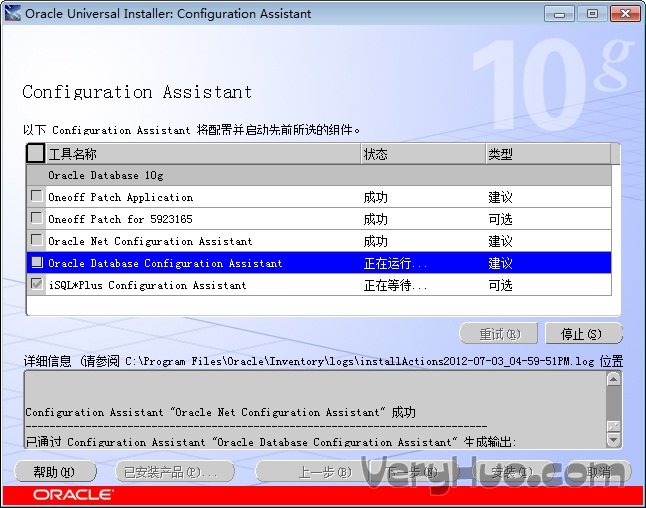Click the details scrollbar thumb
646x508 pixels.
click(x=613, y=426)
